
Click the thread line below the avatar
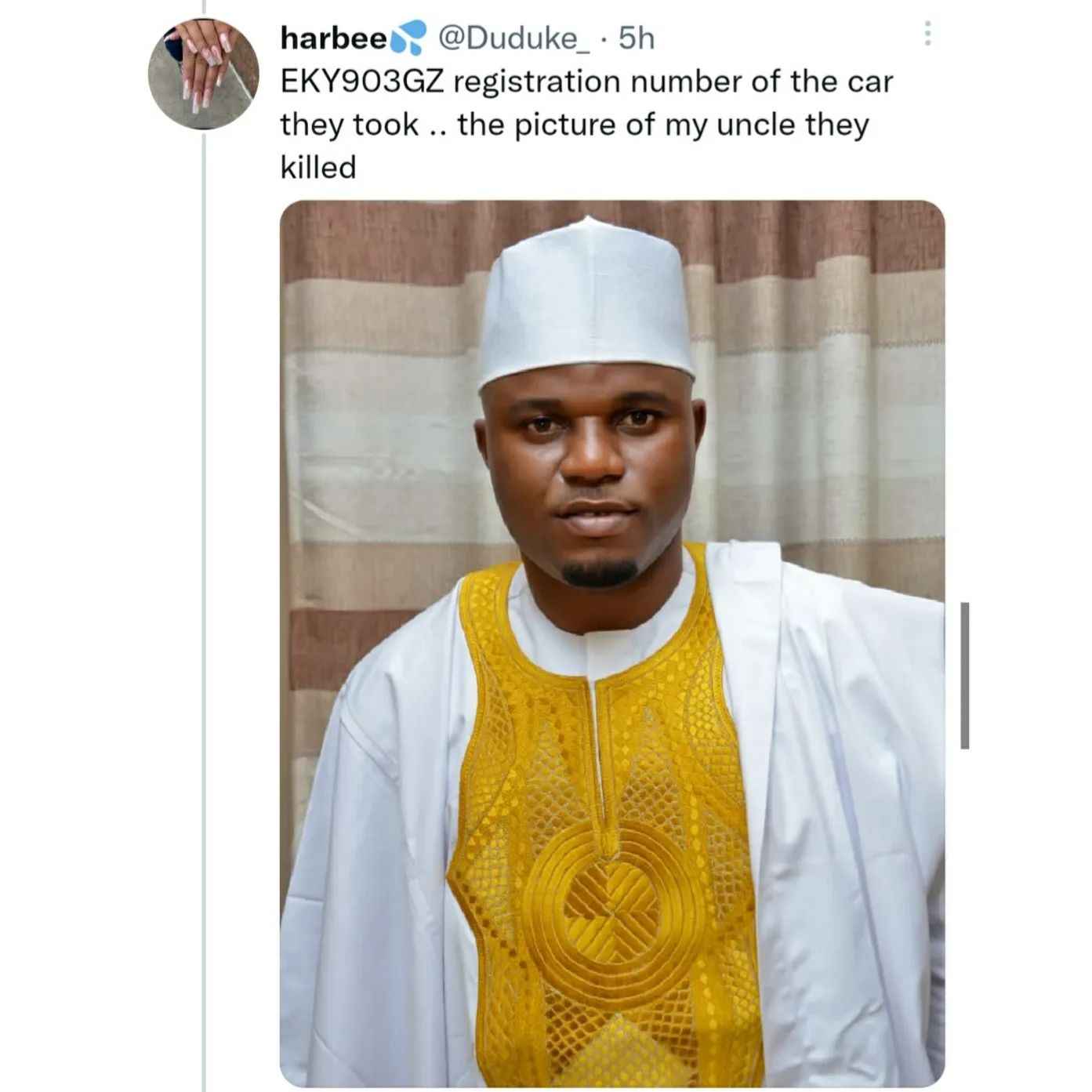coord(204,611)
